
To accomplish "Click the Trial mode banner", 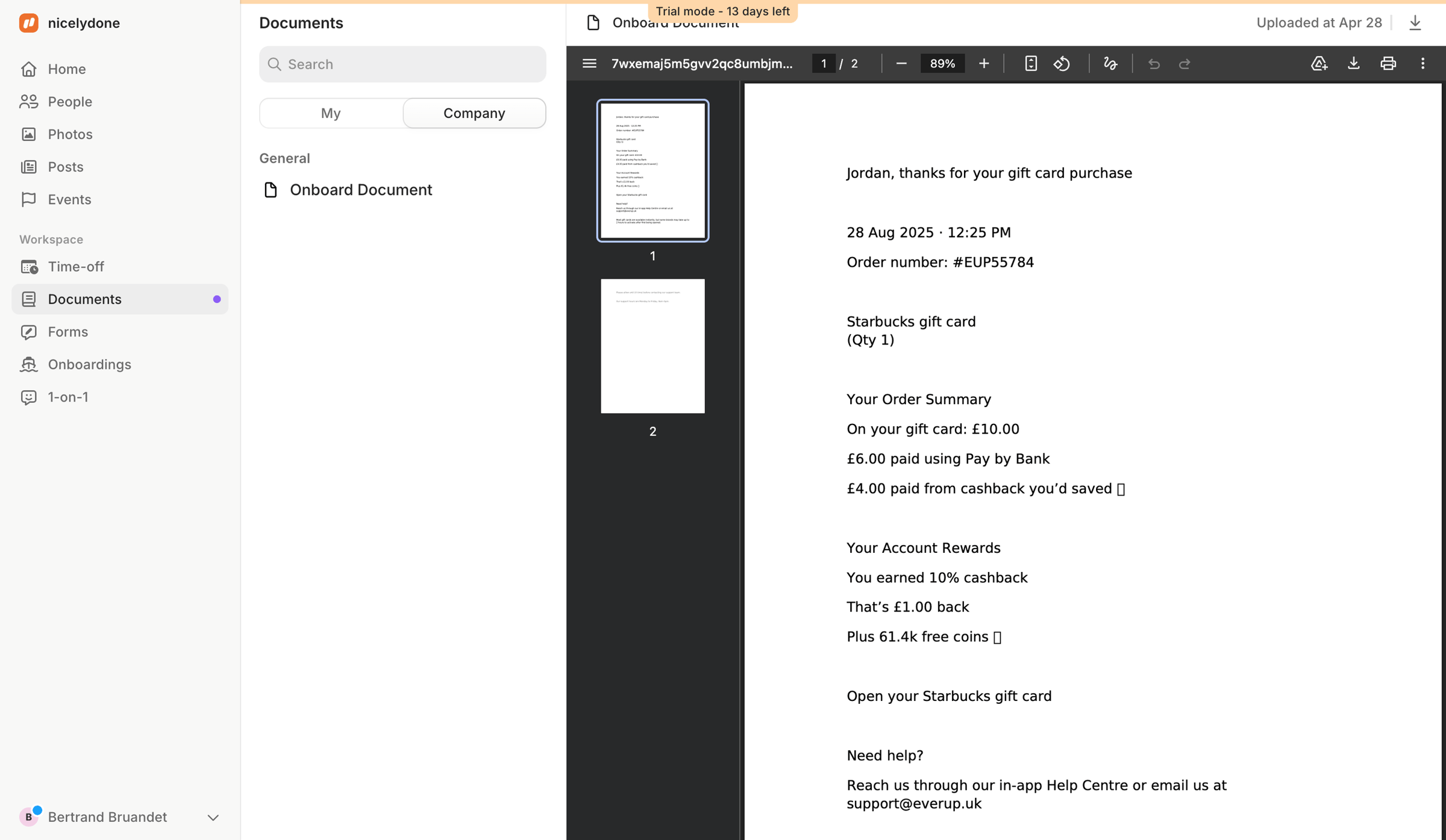I will click(722, 11).
